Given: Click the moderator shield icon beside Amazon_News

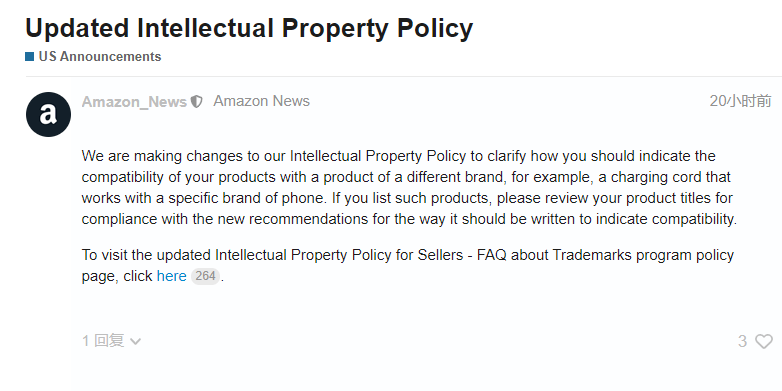Looking at the screenshot, I should click(196, 102).
